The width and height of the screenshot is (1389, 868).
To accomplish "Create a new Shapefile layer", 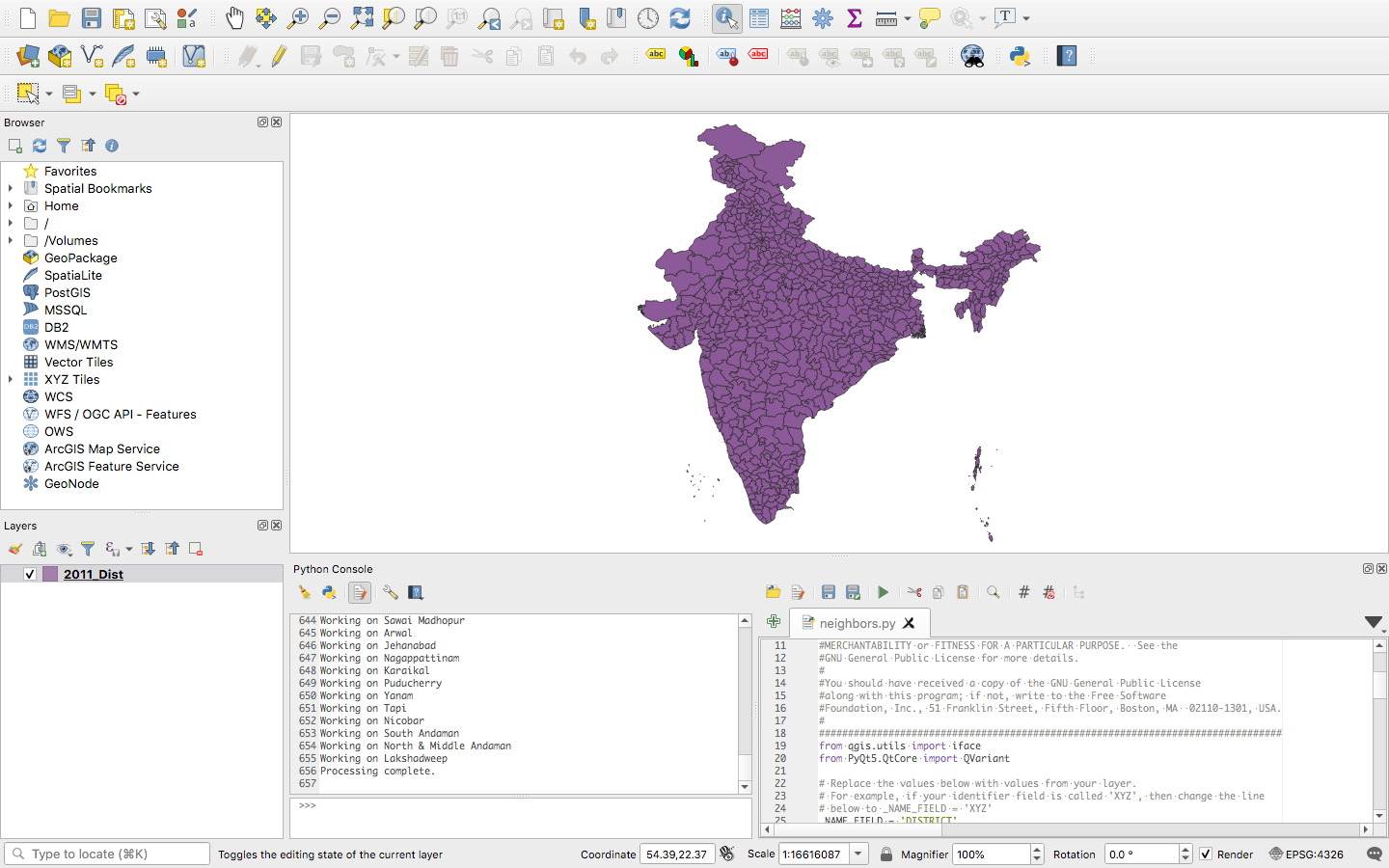I will 92,56.
